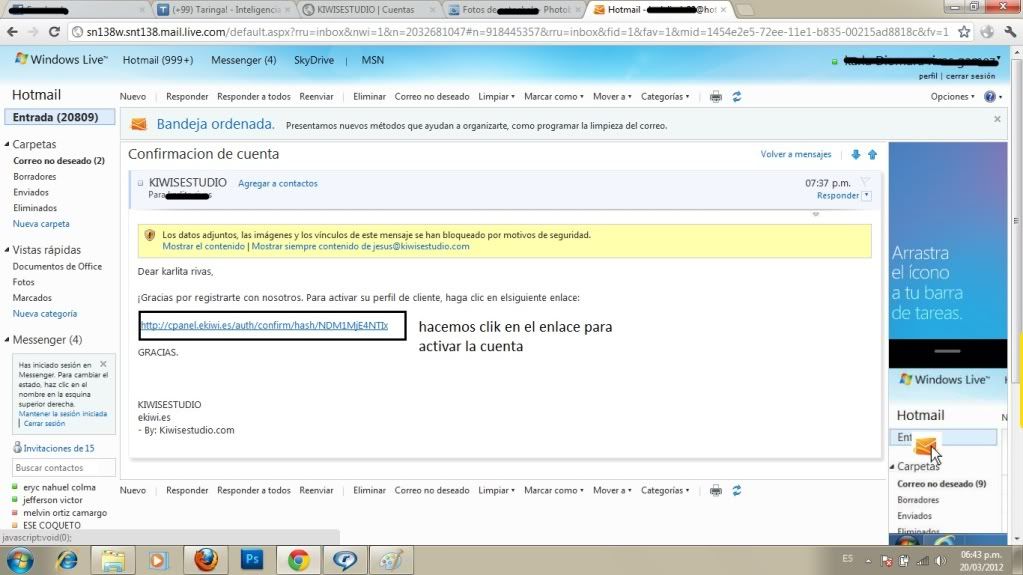Open the Marcar como dropdown at top

[x=554, y=97]
